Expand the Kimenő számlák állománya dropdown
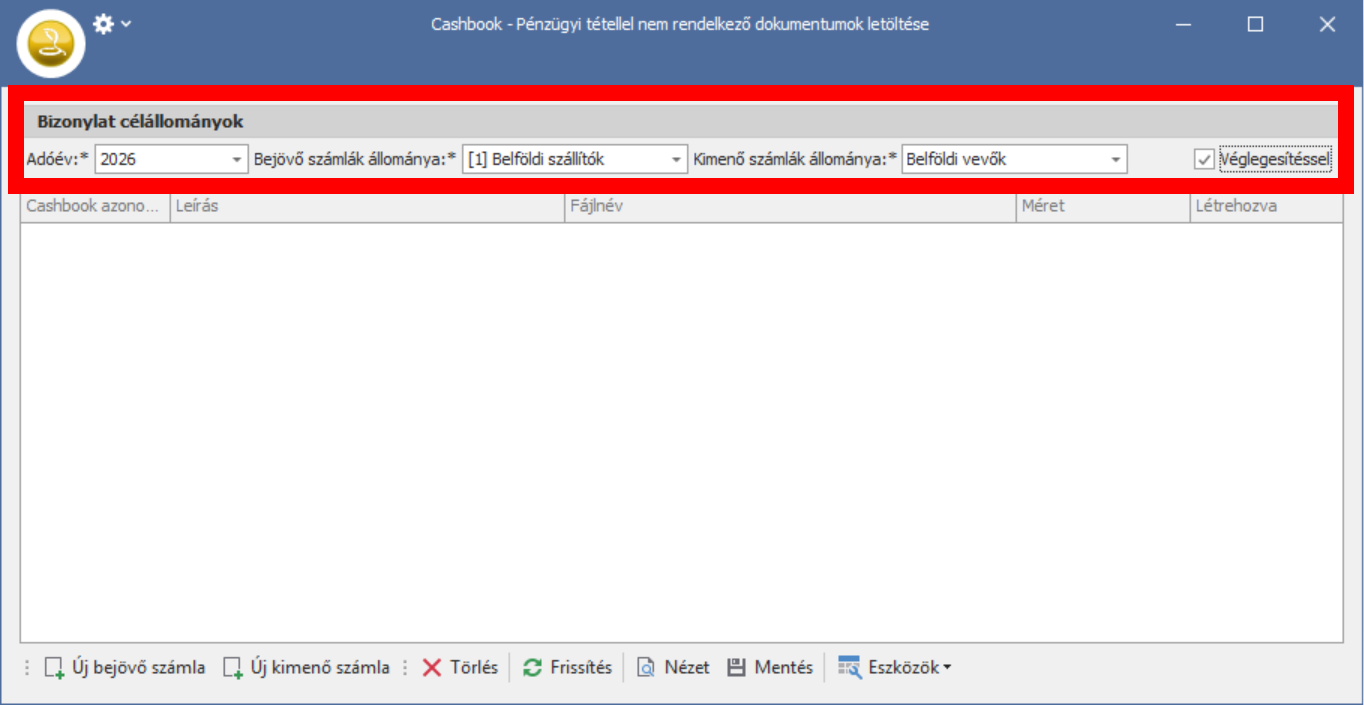 [1116, 160]
